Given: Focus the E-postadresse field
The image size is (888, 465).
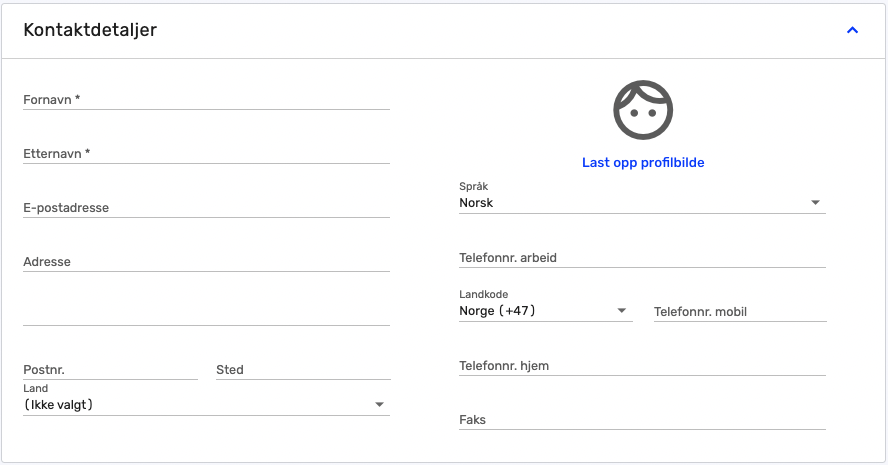Looking at the screenshot, I should (x=206, y=208).
